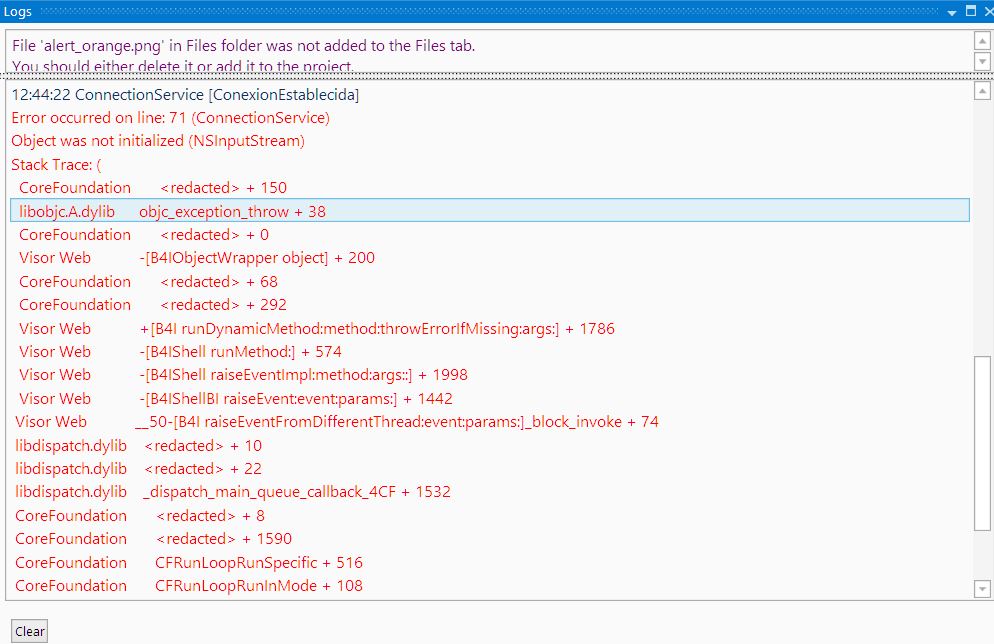Select the 'CoreFoundation <redacted> + 1590' row
Viewport: 994px width, 644px height.
click(x=490, y=539)
